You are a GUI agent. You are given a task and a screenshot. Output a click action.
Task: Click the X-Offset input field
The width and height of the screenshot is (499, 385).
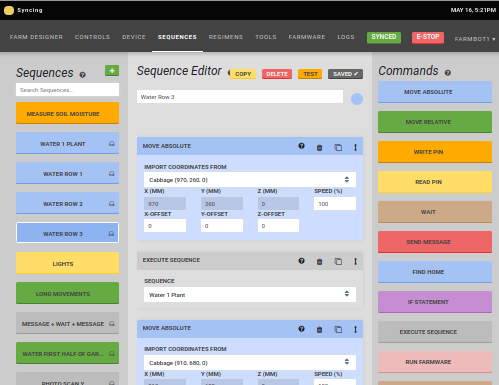point(165,226)
